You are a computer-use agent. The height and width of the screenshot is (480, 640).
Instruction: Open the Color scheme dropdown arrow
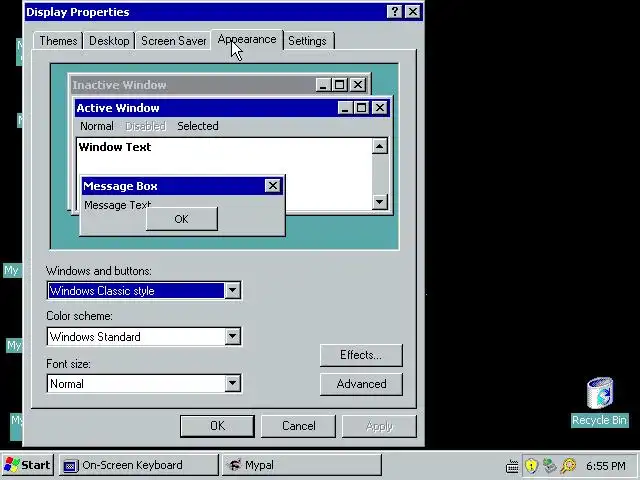point(232,336)
